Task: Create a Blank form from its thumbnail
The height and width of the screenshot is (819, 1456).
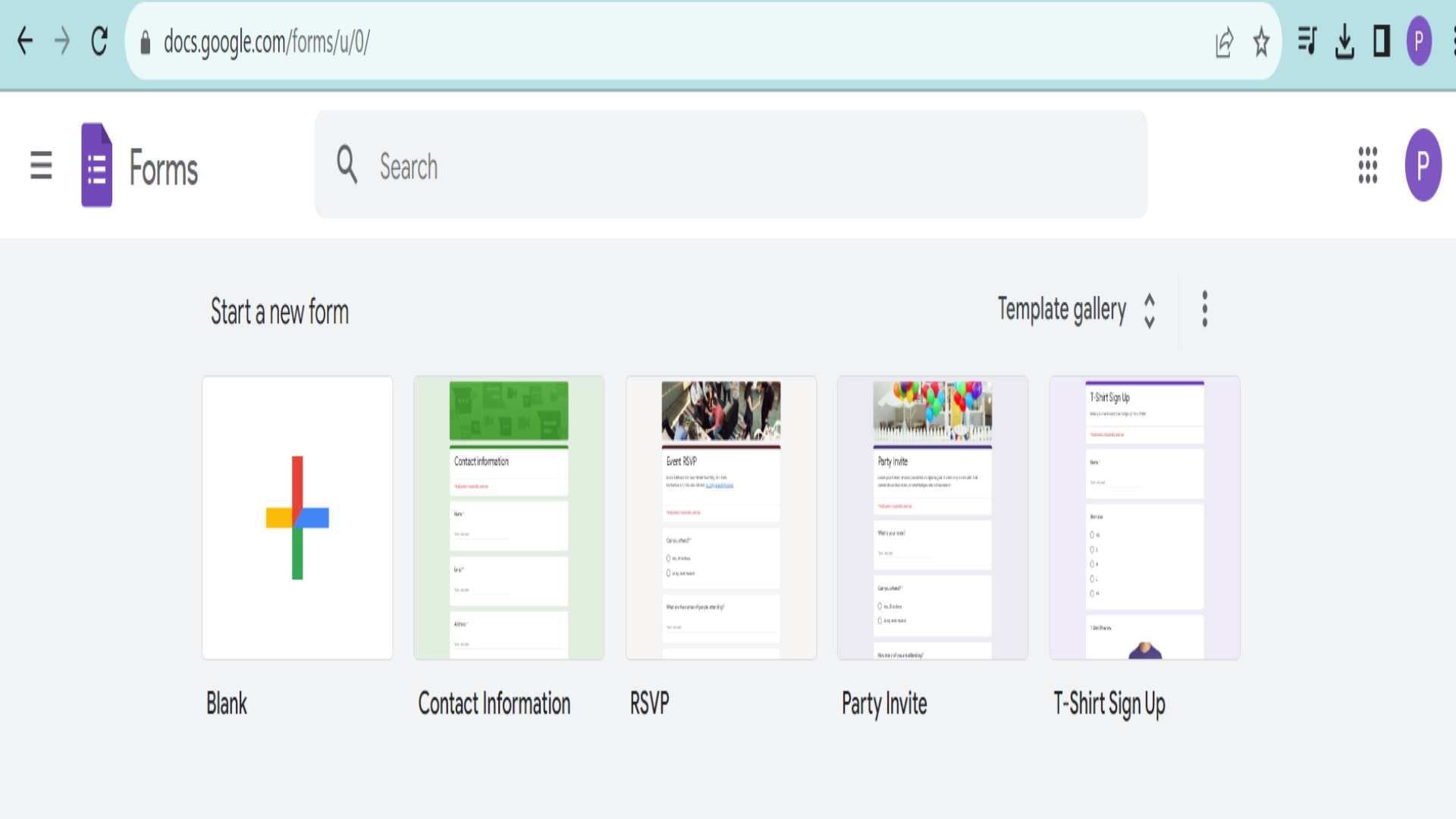Action: click(x=297, y=516)
